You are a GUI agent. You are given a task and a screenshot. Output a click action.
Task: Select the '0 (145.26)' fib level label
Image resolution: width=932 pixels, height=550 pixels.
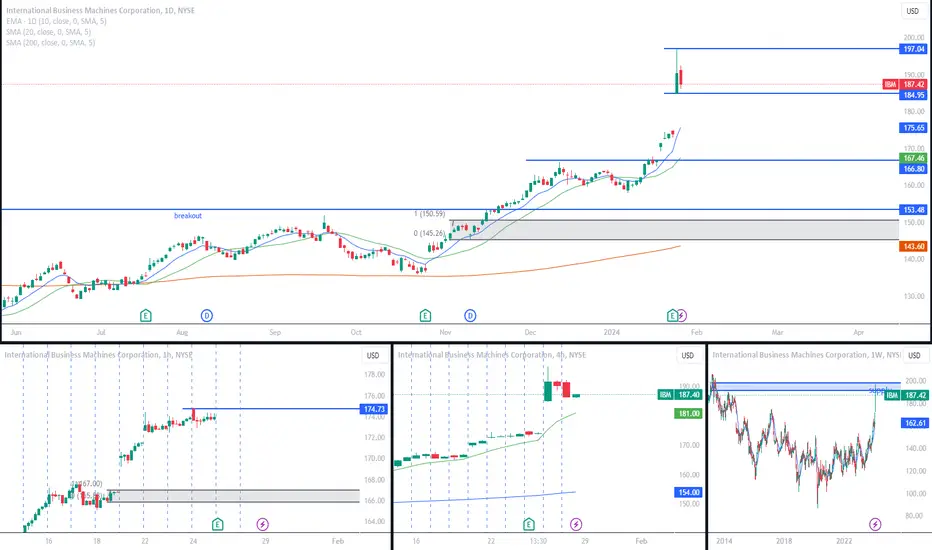tap(429, 234)
